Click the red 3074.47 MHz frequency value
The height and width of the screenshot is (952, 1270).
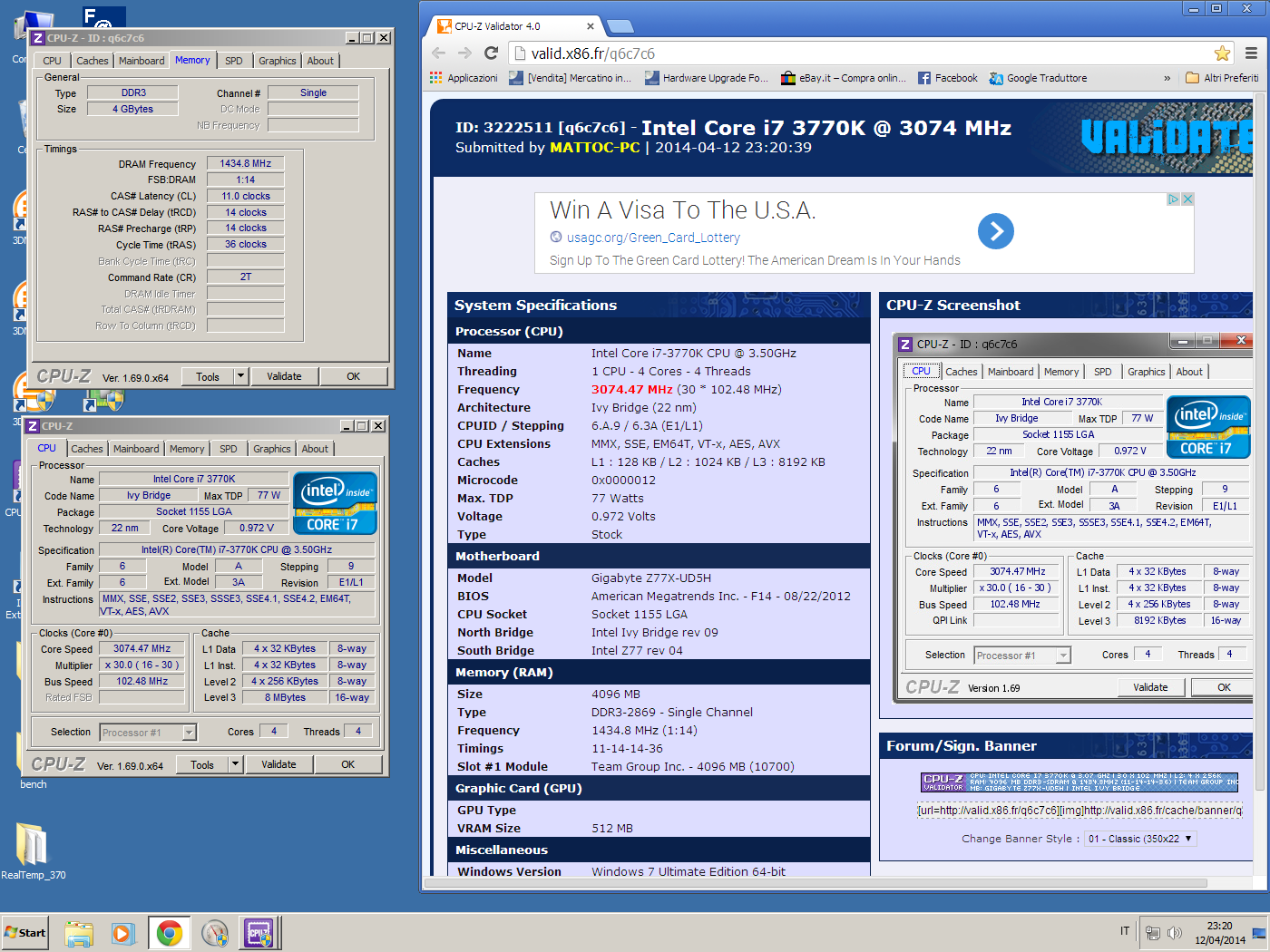(631, 389)
